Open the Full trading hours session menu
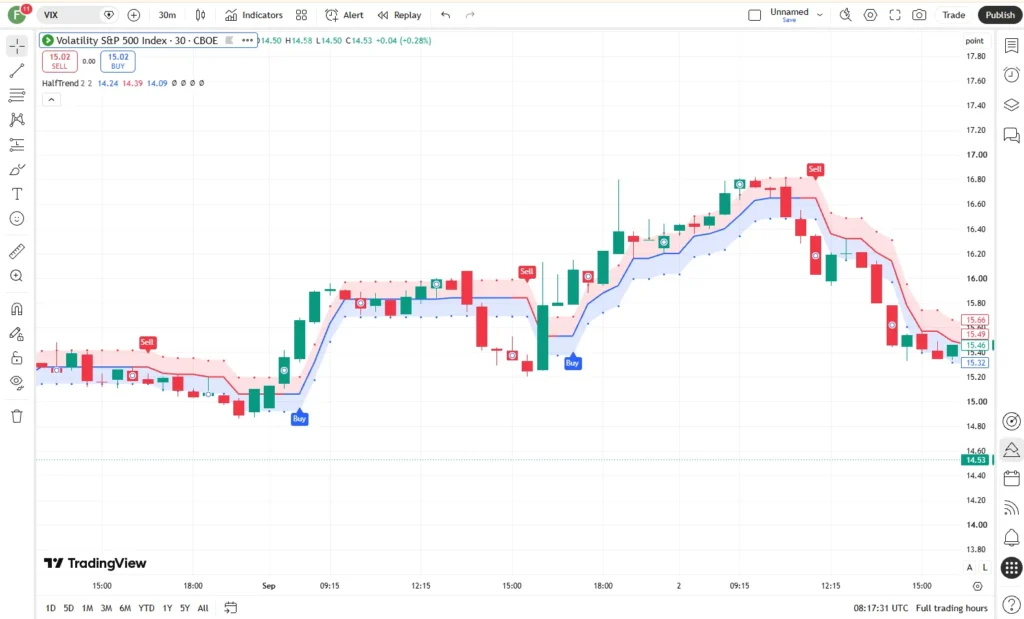The height and width of the screenshot is (619, 1024). (x=952, y=608)
